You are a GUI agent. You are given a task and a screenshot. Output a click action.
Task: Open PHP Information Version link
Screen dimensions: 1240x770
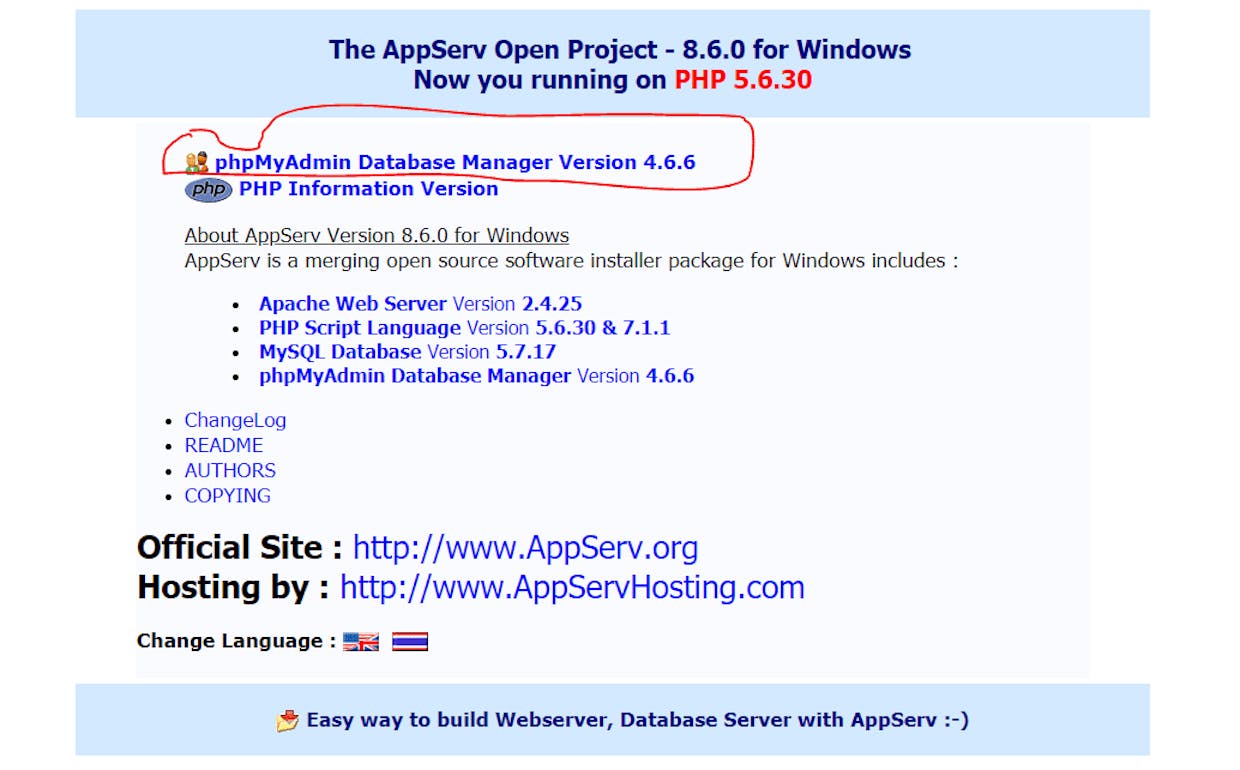(368, 188)
